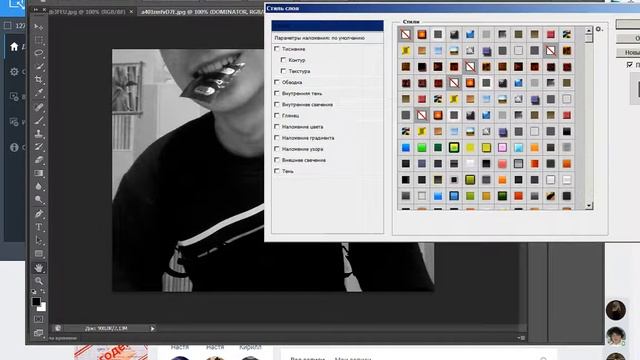
Task: Click bright green style swatch
Action: point(422,147)
